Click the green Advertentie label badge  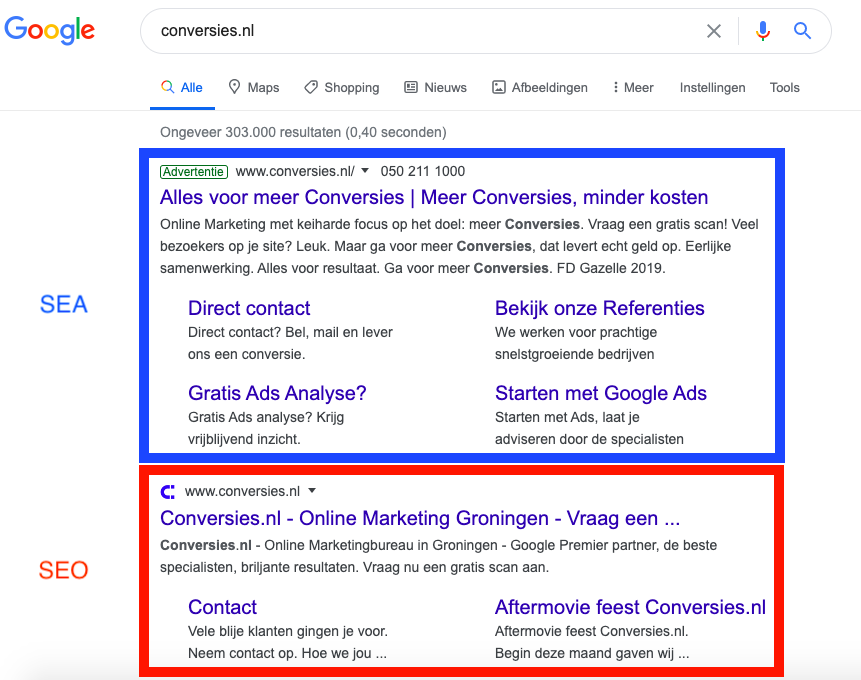194,172
